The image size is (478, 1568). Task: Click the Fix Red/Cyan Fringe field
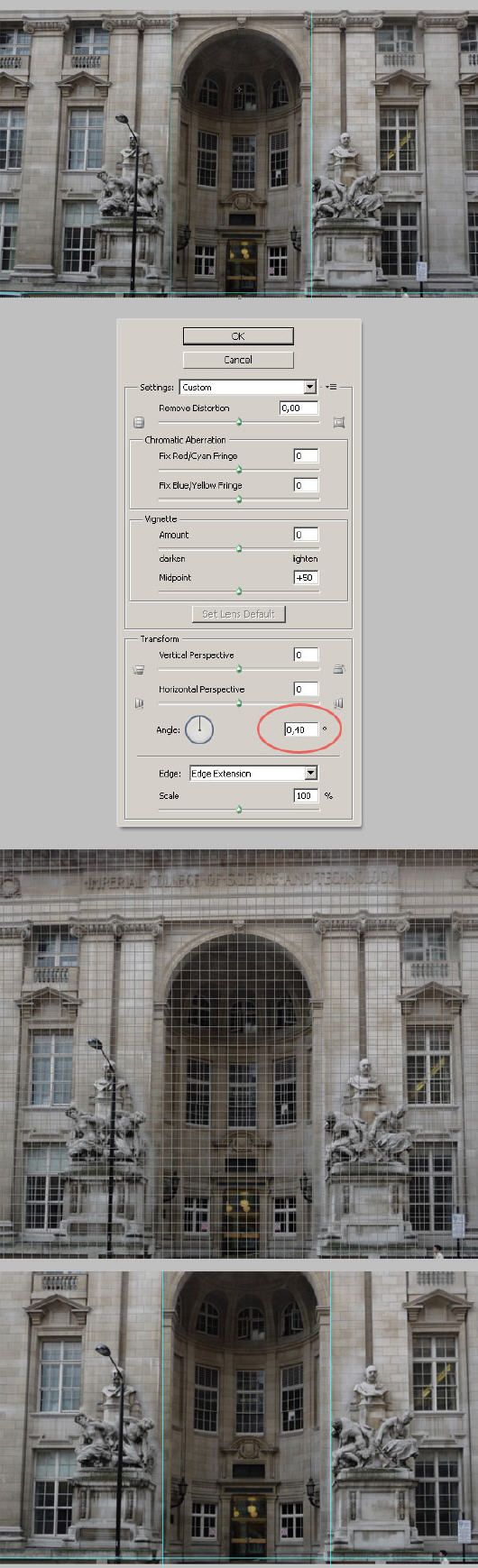pos(307,455)
